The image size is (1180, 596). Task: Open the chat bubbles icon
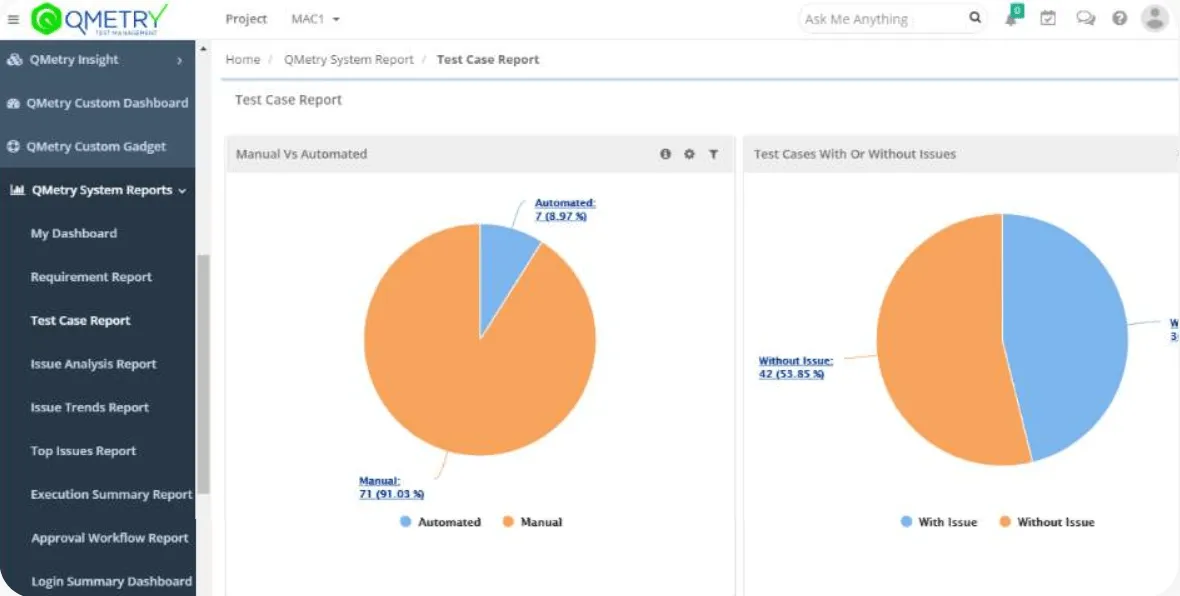pos(1085,18)
